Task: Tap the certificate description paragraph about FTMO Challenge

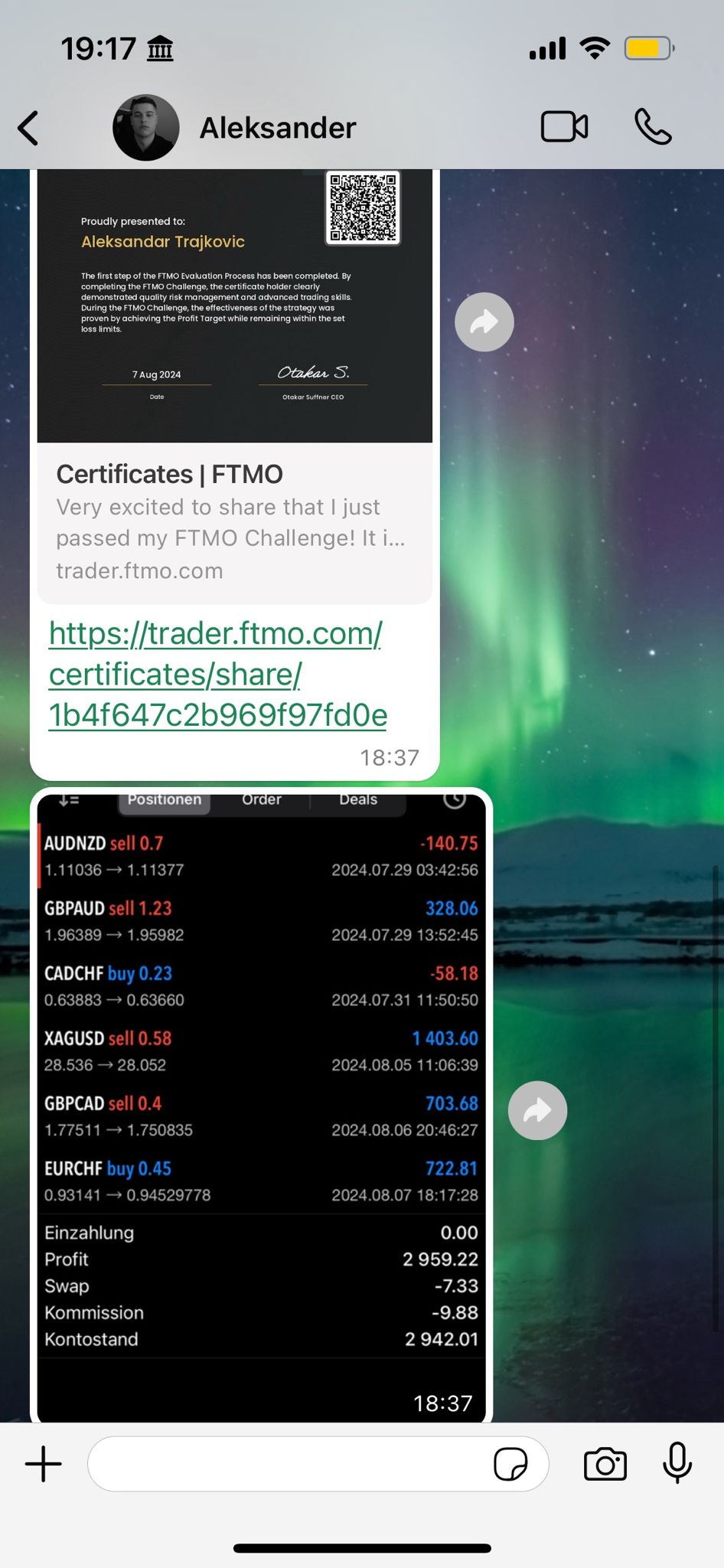Action: [x=217, y=302]
